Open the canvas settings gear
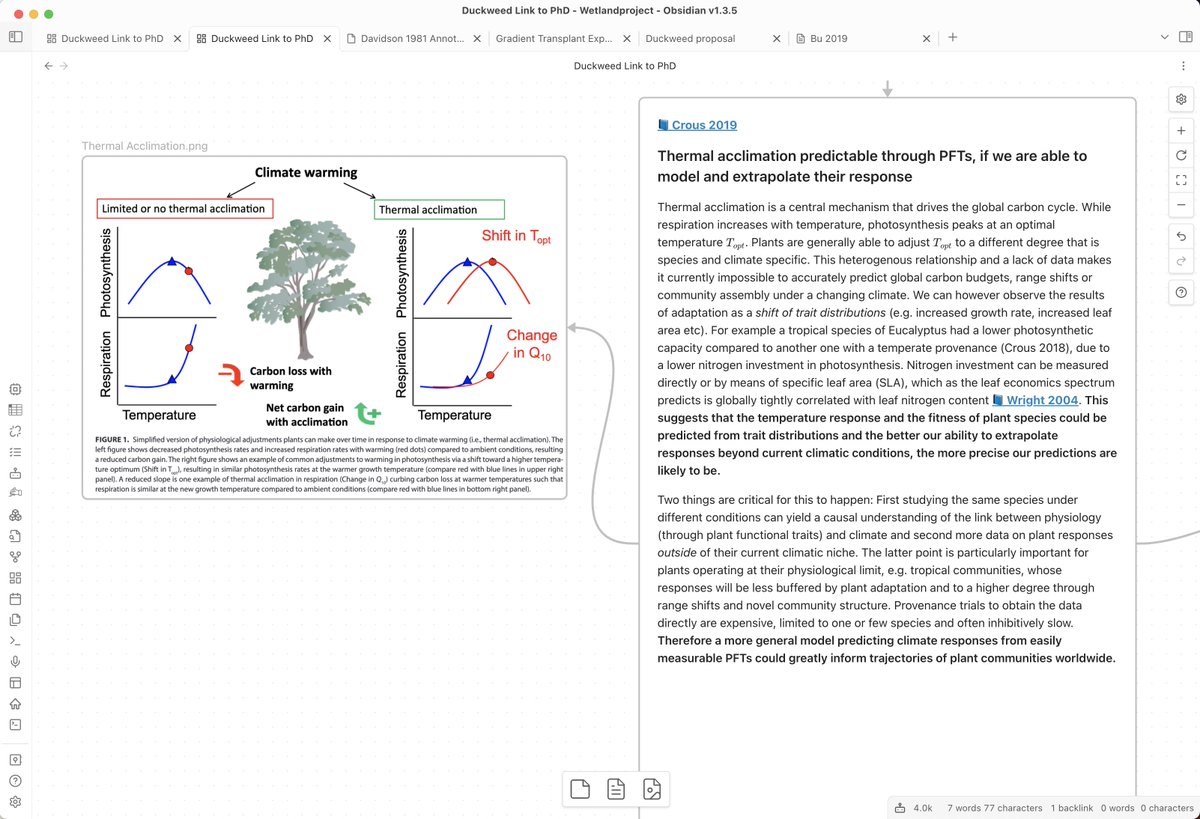Screen dimensions: 1200x819 (x=1181, y=99)
